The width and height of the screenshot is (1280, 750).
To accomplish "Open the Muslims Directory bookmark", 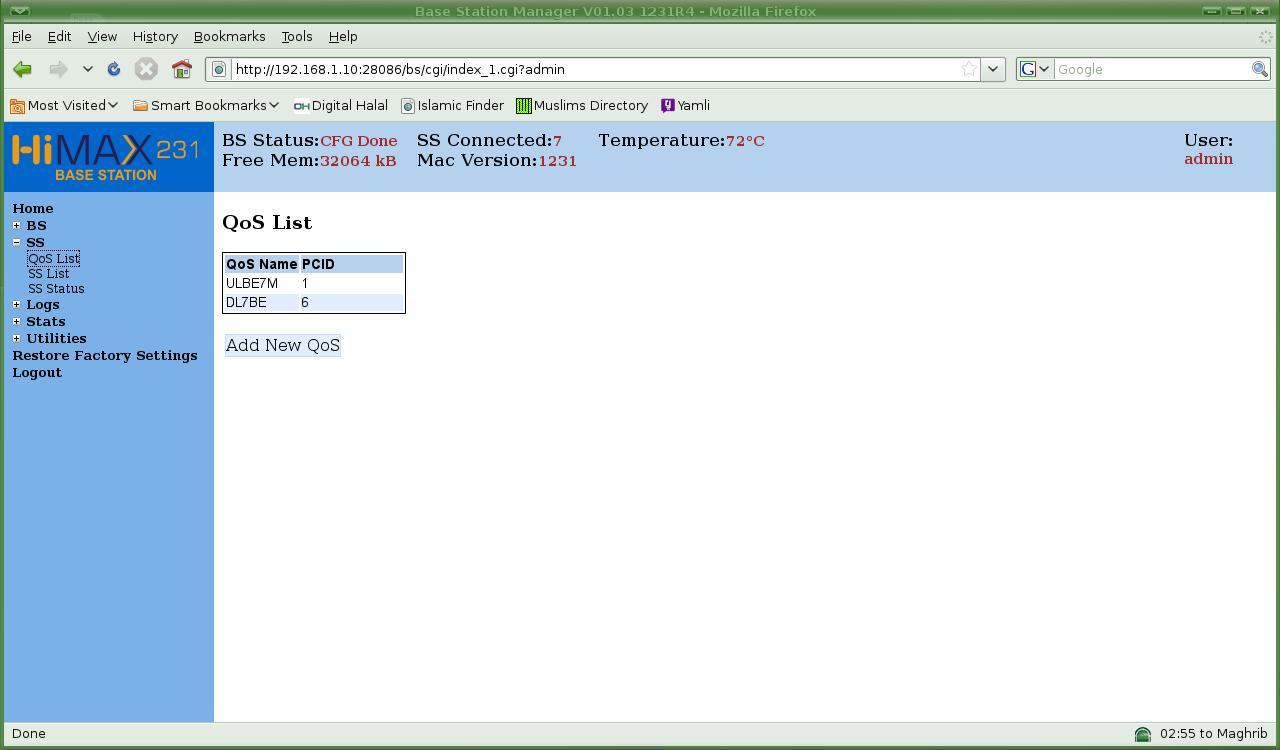I will (582, 105).
